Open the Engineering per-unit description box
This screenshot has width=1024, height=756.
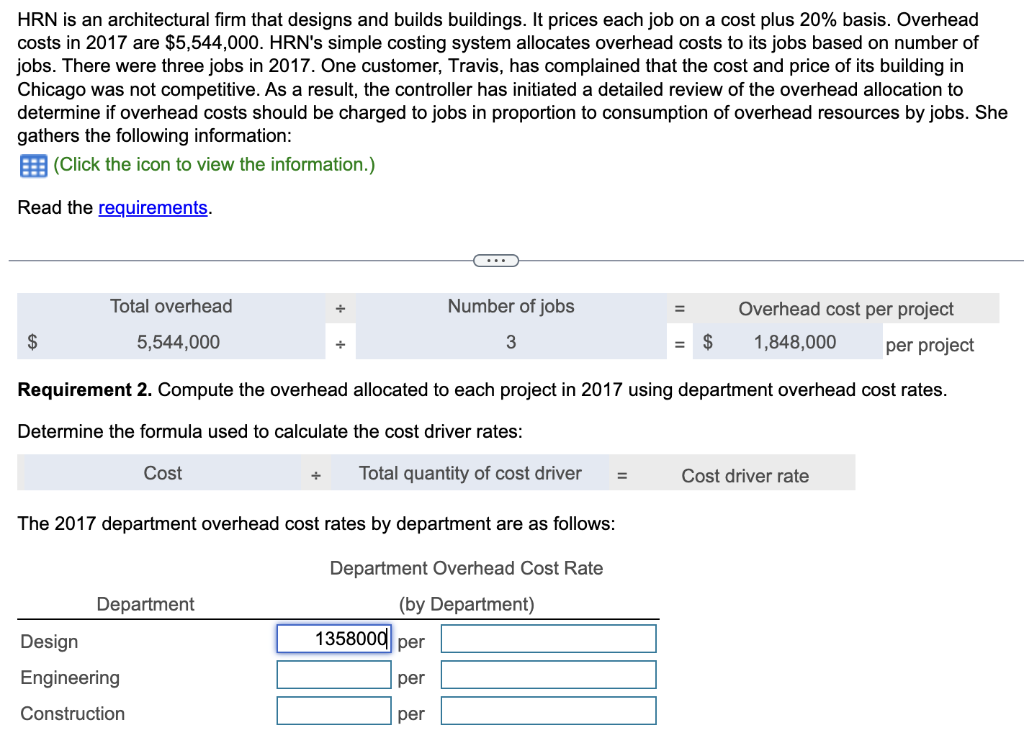click(x=548, y=674)
